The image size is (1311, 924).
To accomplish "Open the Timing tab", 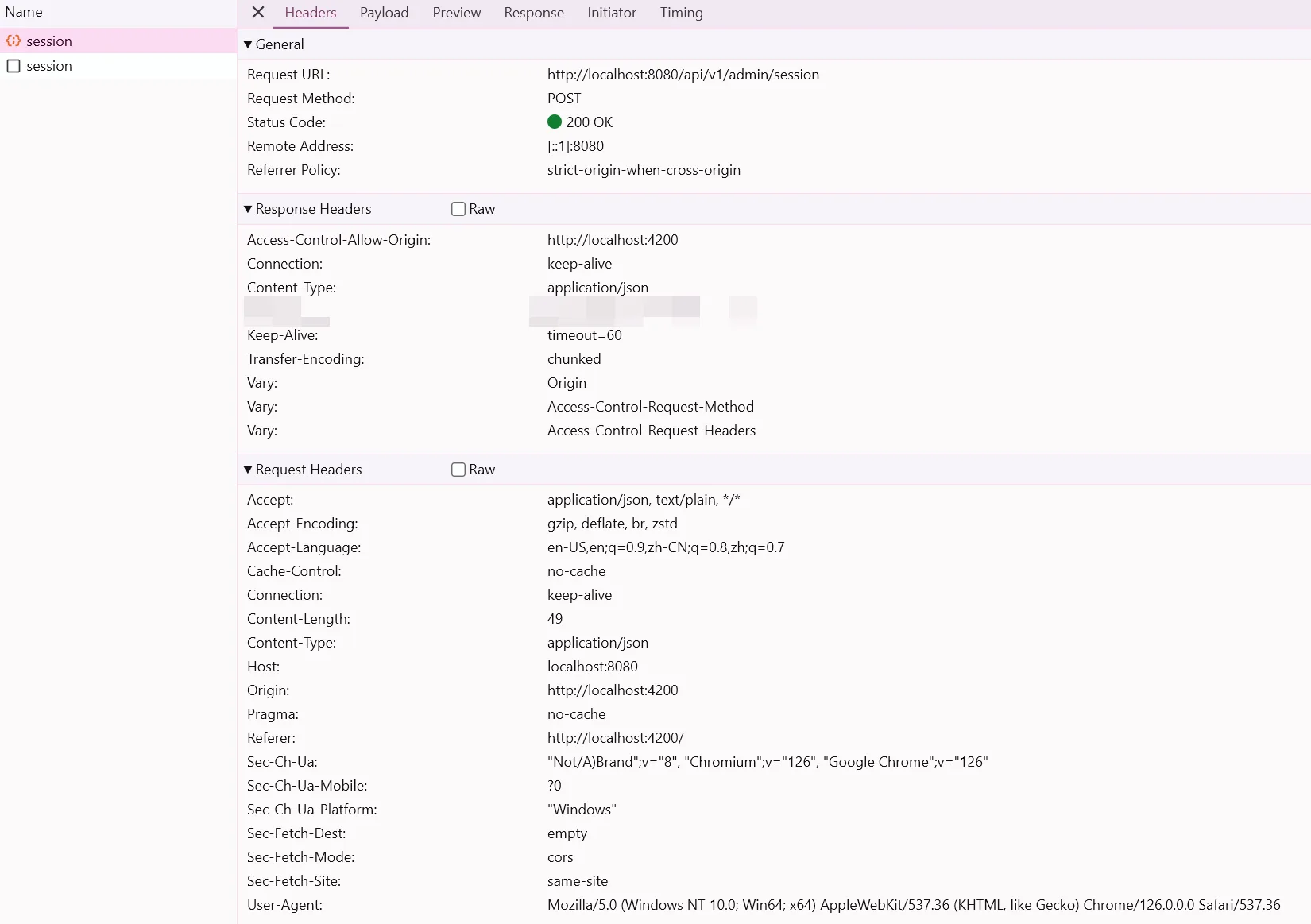I will pos(682,13).
